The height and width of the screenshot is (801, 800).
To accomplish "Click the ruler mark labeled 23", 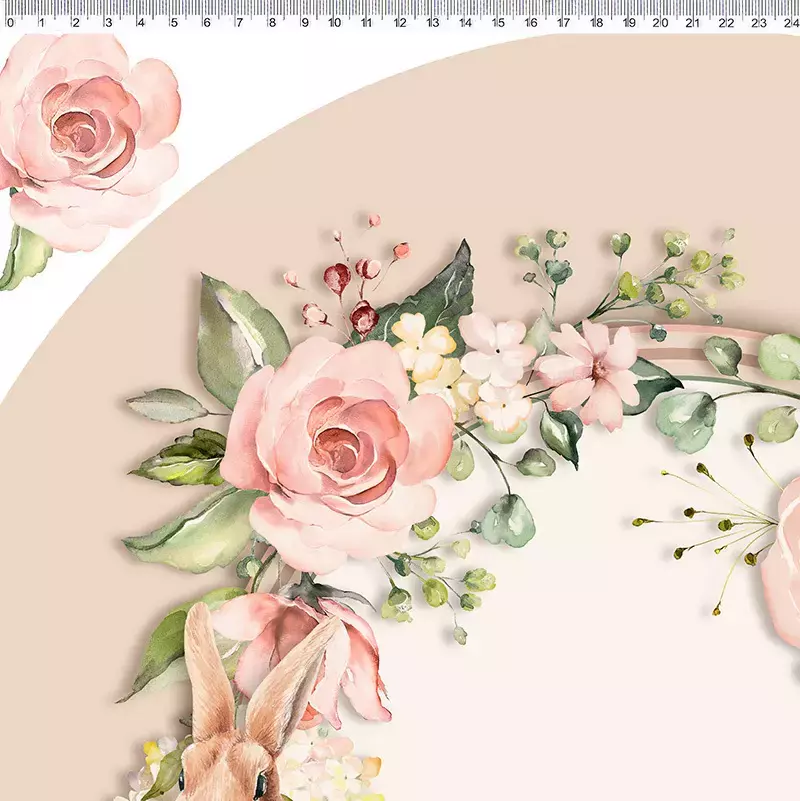I will coord(759,22).
